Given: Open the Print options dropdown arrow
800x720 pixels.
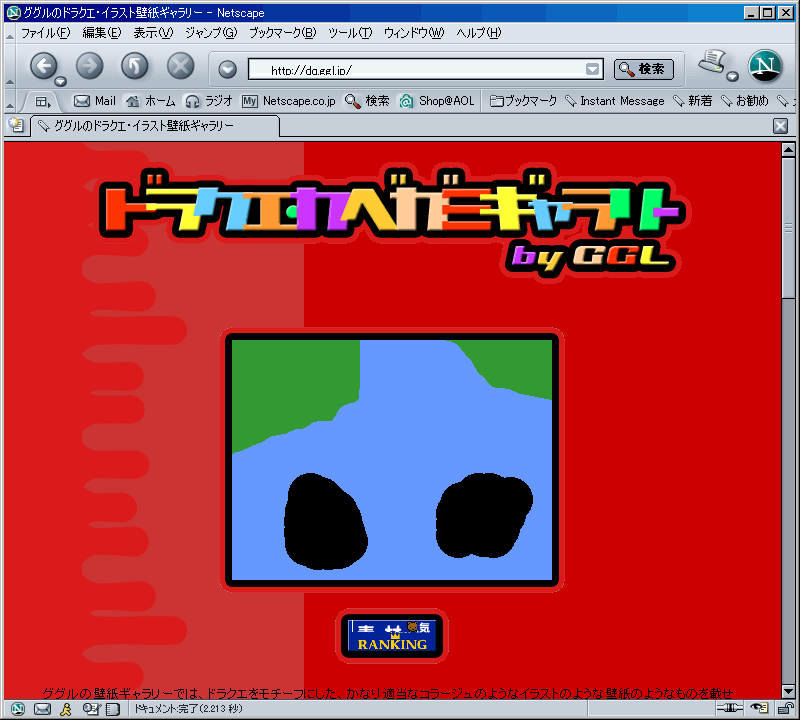Looking at the screenshot, I should click(x=733, y=77).
